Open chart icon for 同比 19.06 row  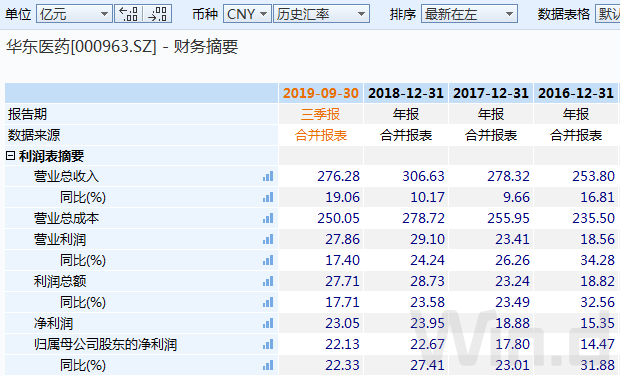[268, 197]
